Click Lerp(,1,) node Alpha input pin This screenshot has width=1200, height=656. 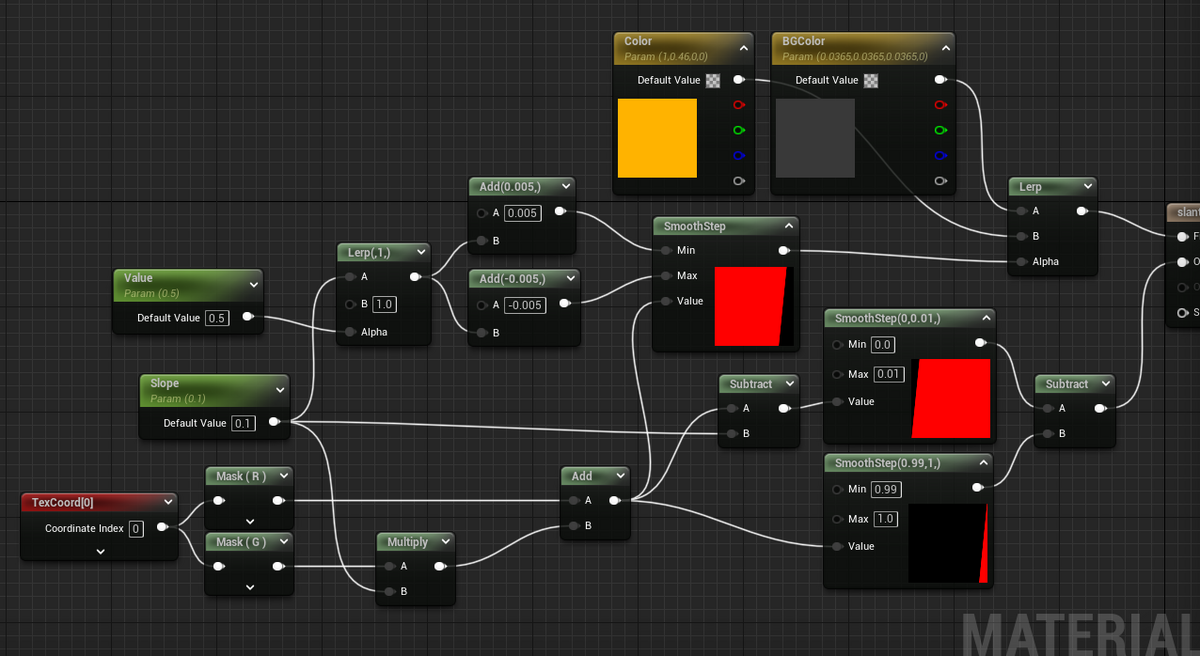[349, 332]
